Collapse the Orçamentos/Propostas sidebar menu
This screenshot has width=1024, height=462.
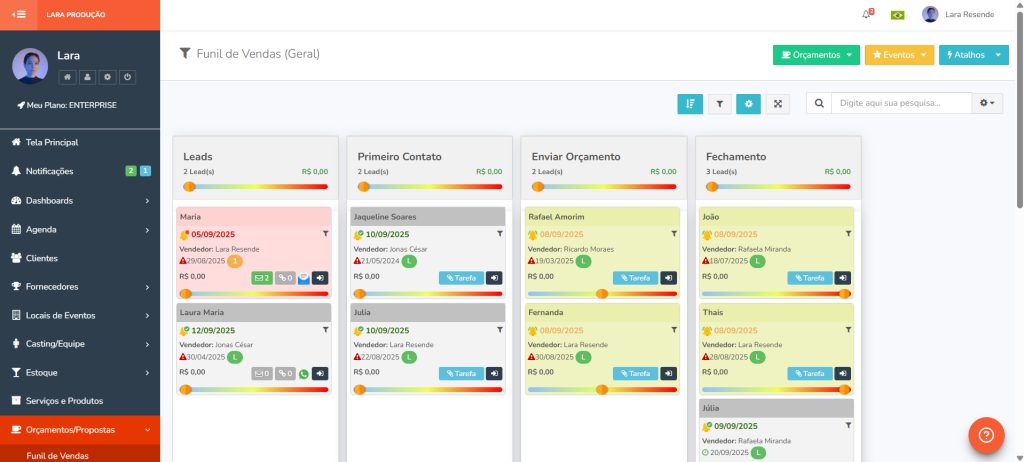click(x=80, y=430)
